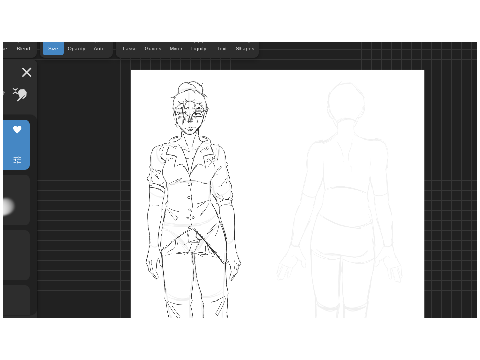
Task: Open the Blend tab in top toolbar
Action: tap(23, 49)
